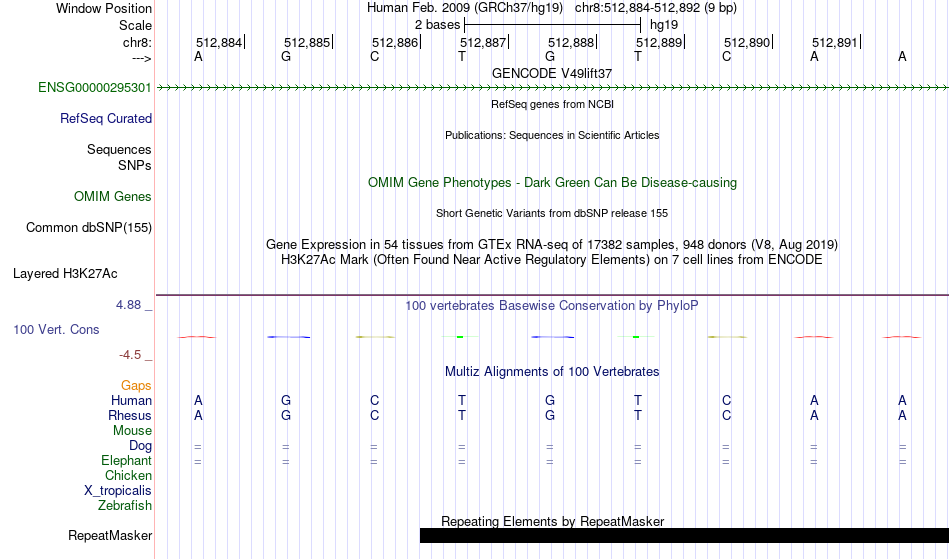This screenshot has width=950, height=559.
Task: Click Short Genetic Variants from dbSNP title
Action: pos(552,213)
